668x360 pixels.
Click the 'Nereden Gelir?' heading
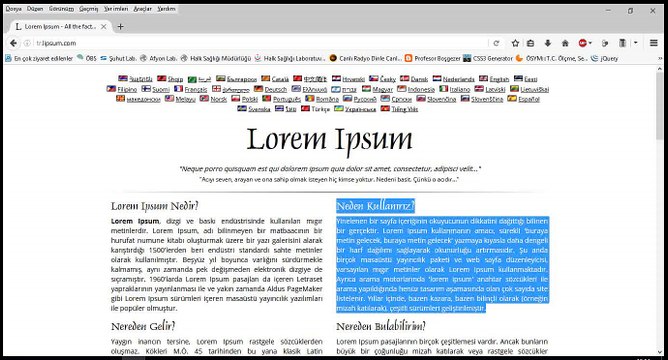point(143,326)
